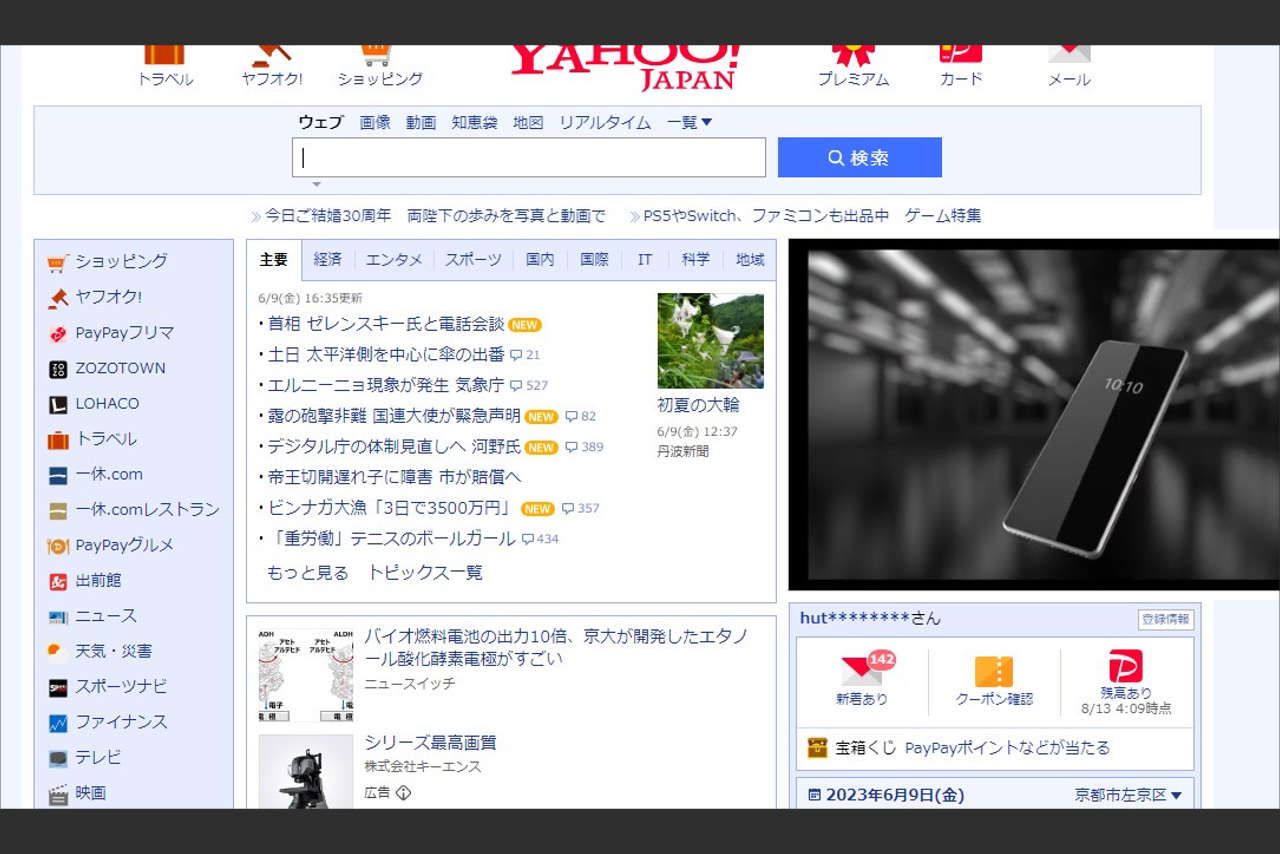The height and width of the screenshot is (854, 1280).
Task: Expand search suggestions arrow below search box
Action: click(316, 185)
